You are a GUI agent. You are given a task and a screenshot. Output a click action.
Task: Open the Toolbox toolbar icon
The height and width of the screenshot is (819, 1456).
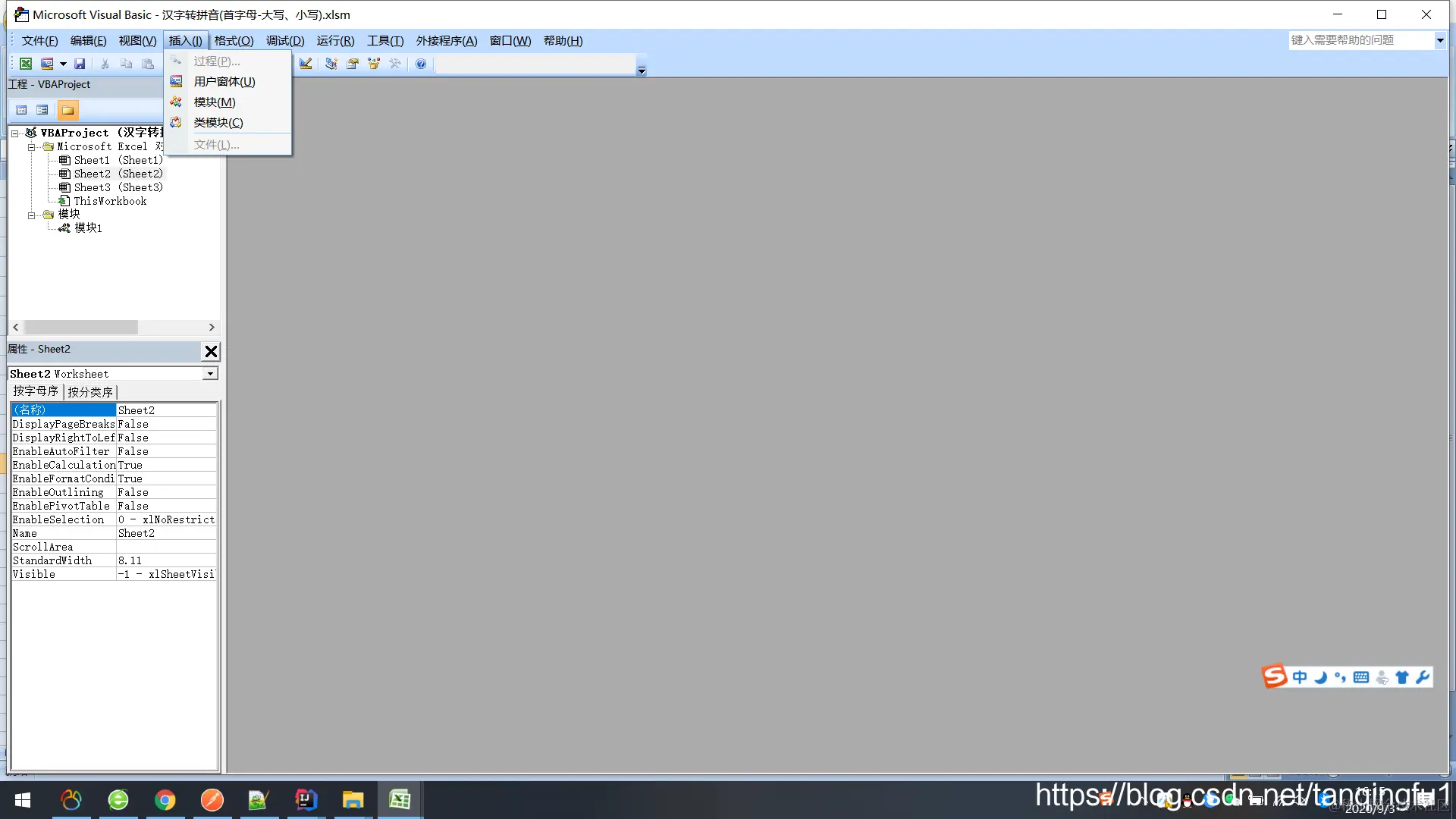[x=395, y=64]
